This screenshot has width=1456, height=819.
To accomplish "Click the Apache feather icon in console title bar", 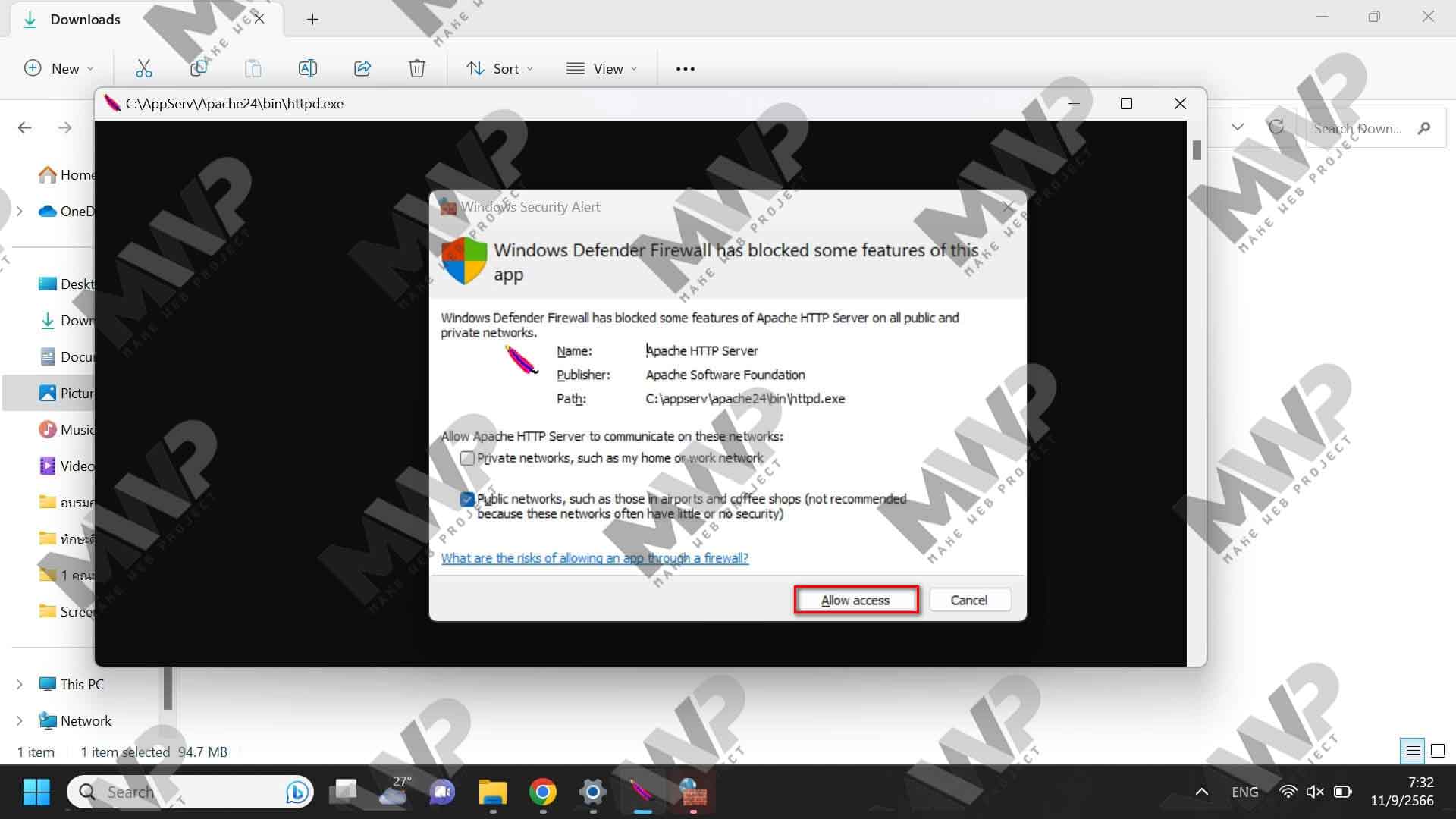I will tap(112, 103).
